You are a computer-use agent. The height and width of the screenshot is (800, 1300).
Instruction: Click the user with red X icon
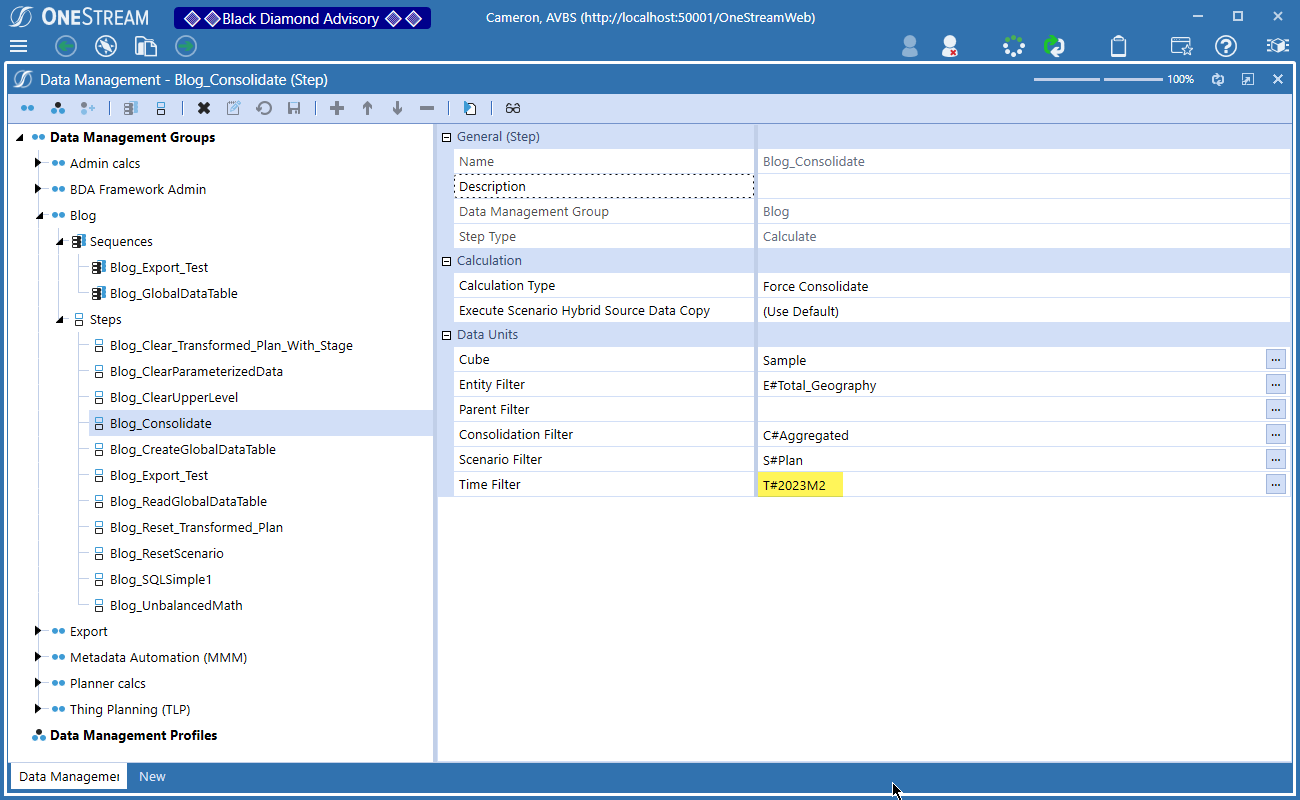pyautogui.click(x=950, y=46)
